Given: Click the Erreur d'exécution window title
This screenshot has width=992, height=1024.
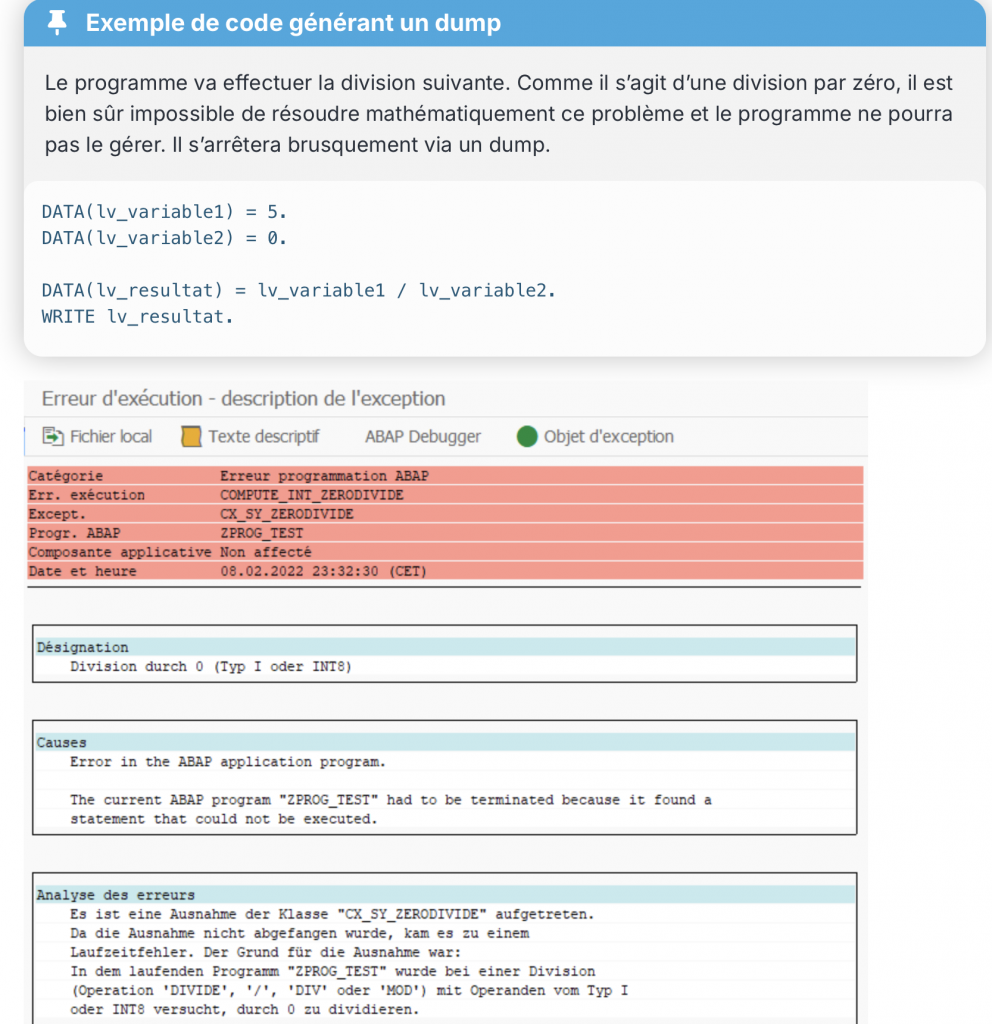Looking at the screenshot, I should (243, 399).
